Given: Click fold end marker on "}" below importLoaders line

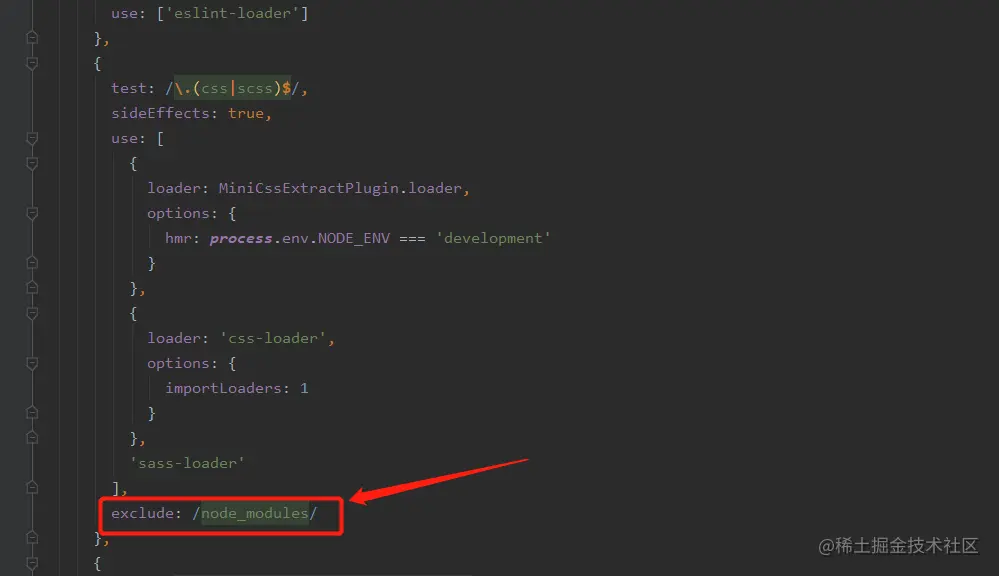Looking at the screenshot, I should [32, 413].
